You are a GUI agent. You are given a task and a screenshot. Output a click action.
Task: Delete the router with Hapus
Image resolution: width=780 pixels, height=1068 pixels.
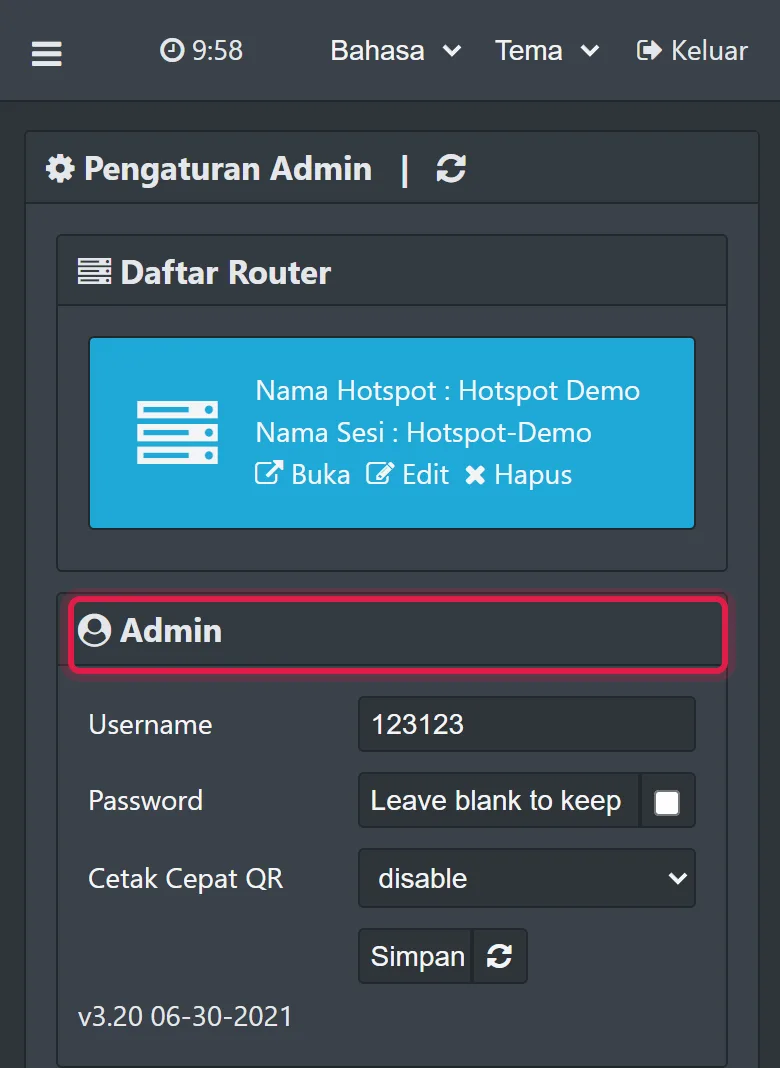pyautogui.click(x=518, y=474)
